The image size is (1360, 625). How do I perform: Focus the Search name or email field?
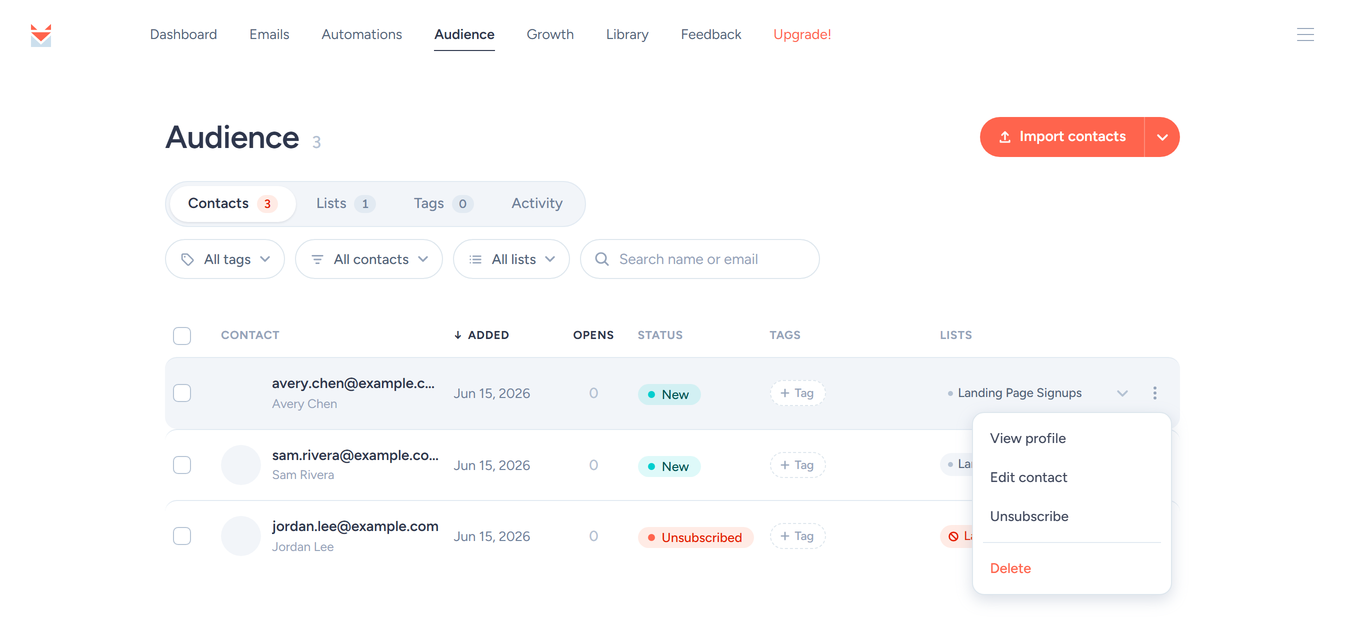click(700, 259)
